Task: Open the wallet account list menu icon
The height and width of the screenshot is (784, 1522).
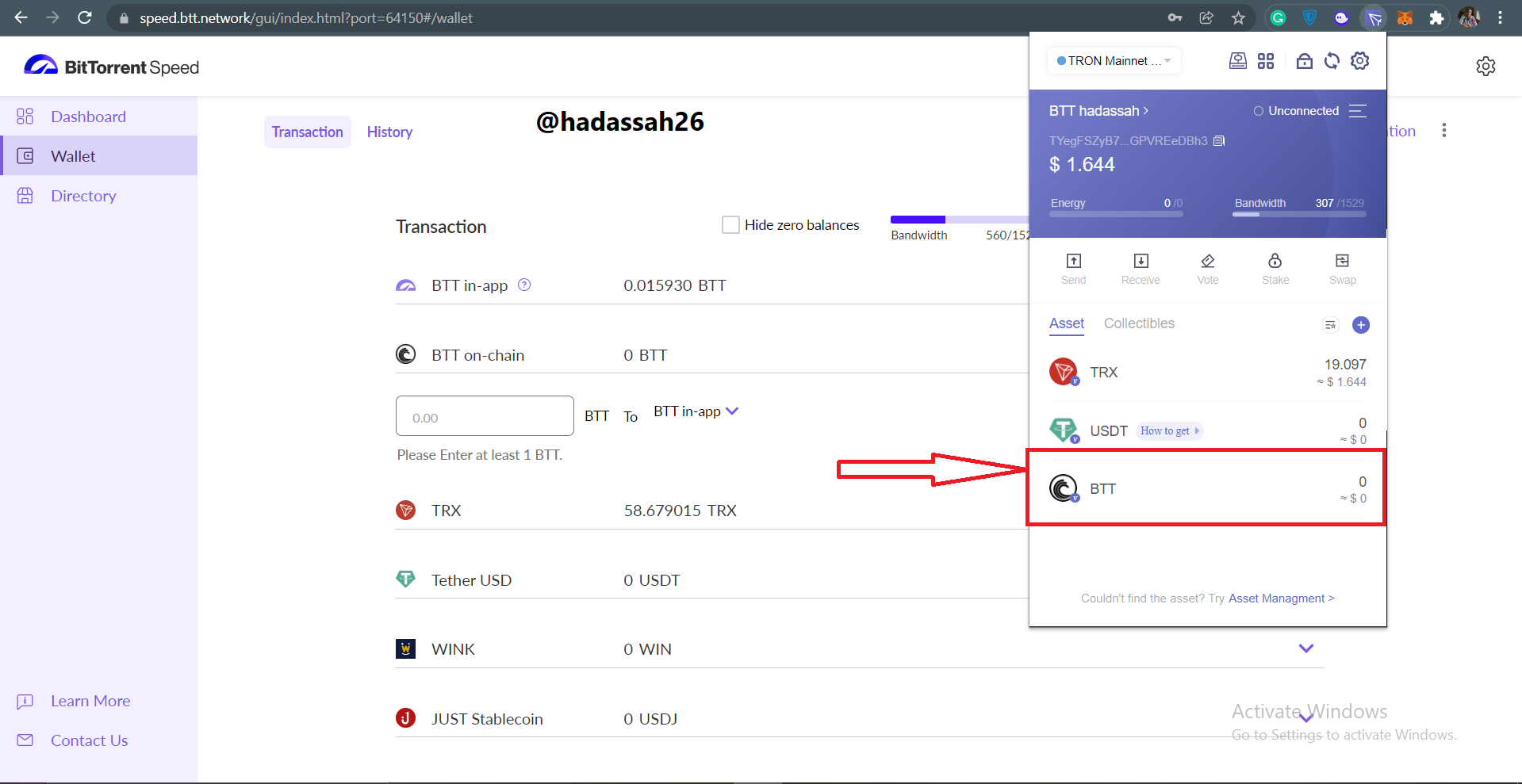Action: 1358,111
